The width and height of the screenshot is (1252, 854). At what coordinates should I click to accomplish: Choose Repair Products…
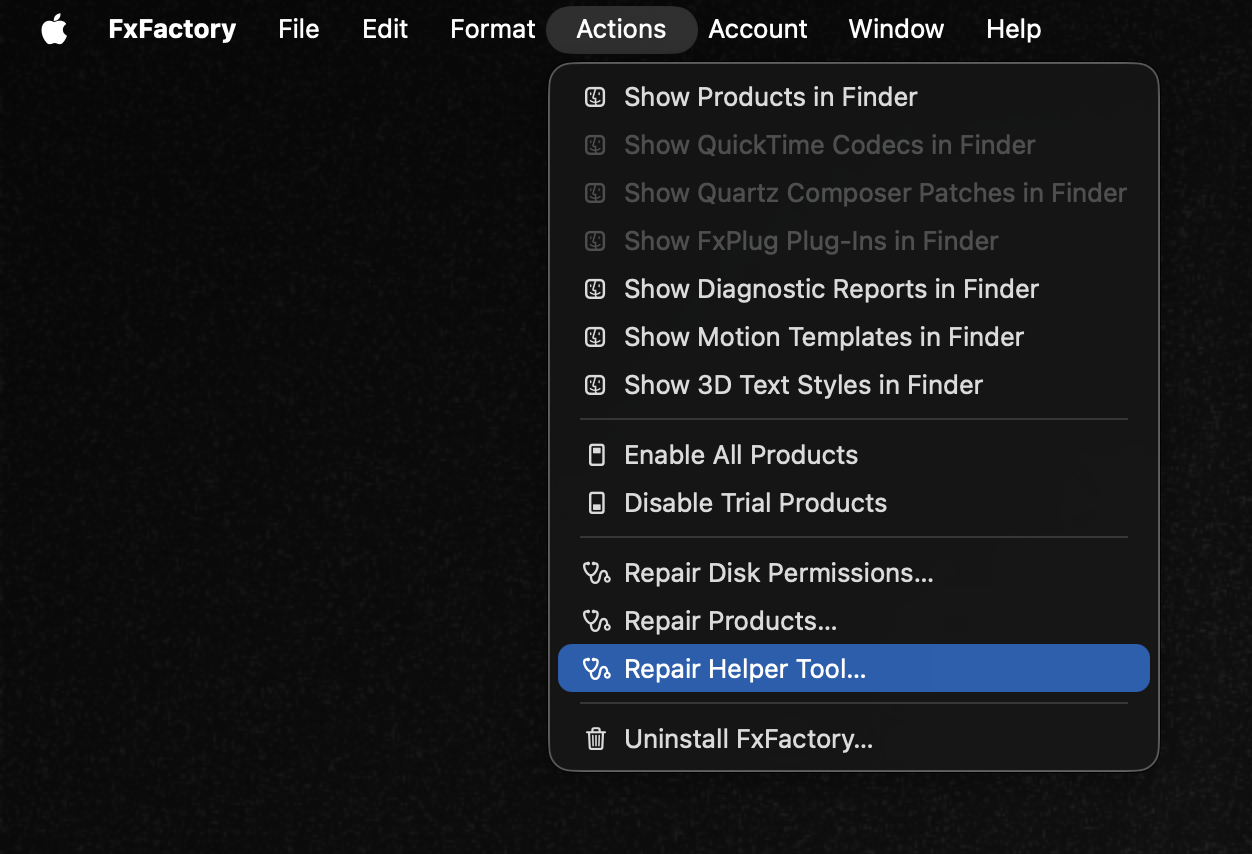(854, 621)
